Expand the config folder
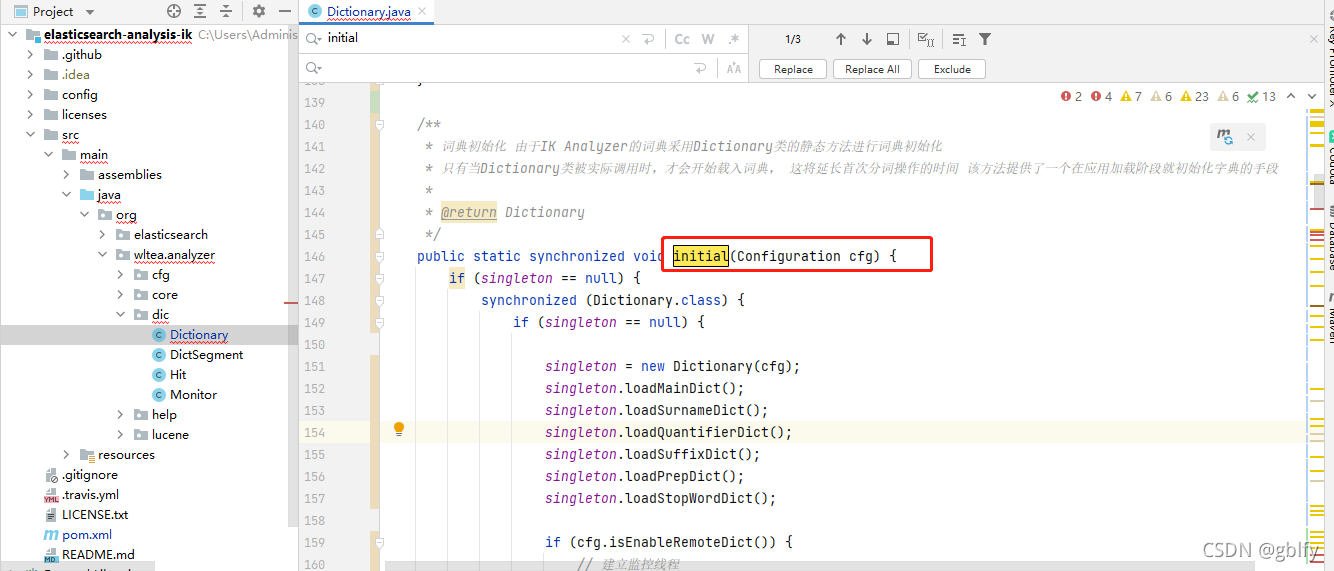The height and width of the screenshot is (571, 1334). (x=31, y=95)
